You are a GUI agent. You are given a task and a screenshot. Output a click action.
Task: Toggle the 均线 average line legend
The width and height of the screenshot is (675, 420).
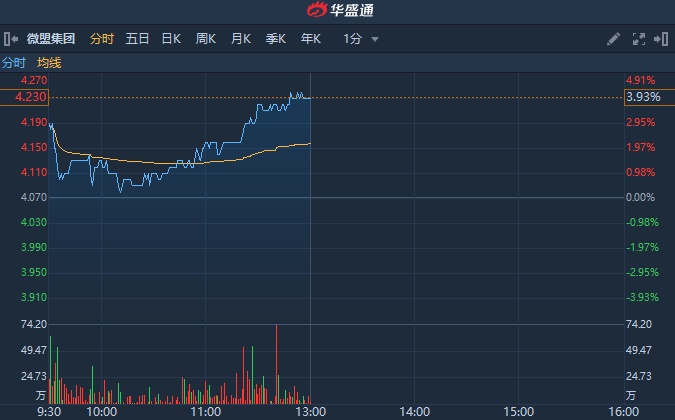(x=49, y=62)
